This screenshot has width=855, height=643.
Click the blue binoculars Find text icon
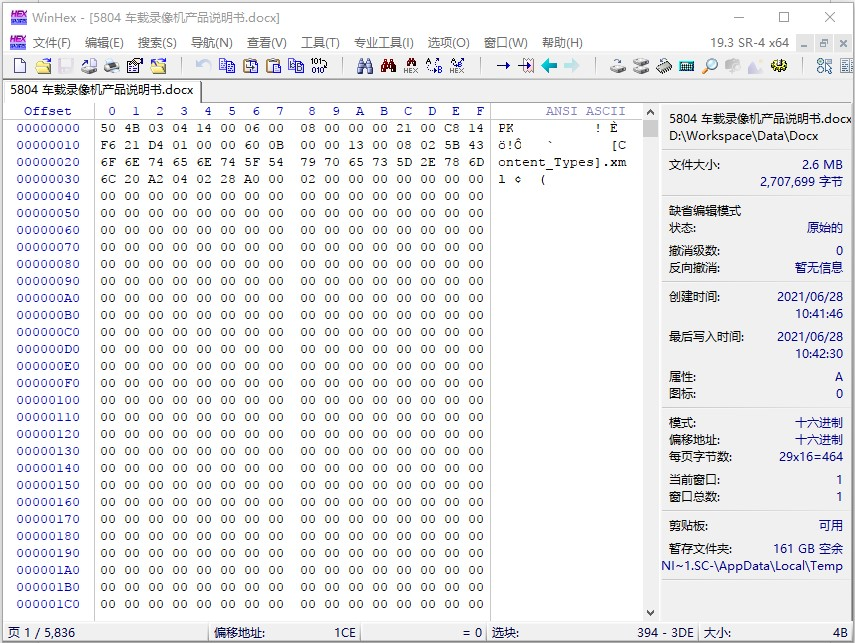[x=365, y=66]
